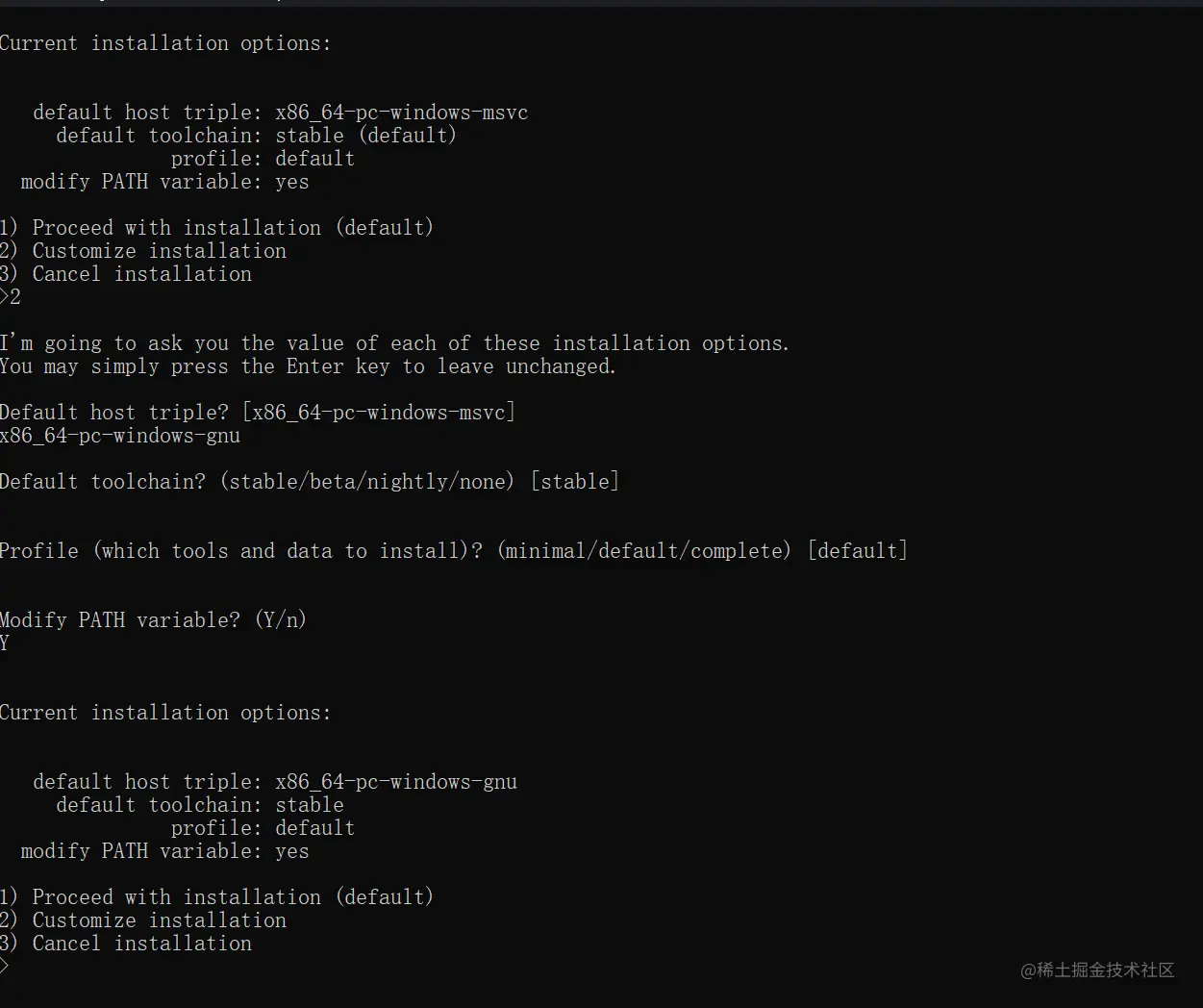Click the 'default toolchain: stable (default)' line
1203x1008 pixels.
point(256,136)
